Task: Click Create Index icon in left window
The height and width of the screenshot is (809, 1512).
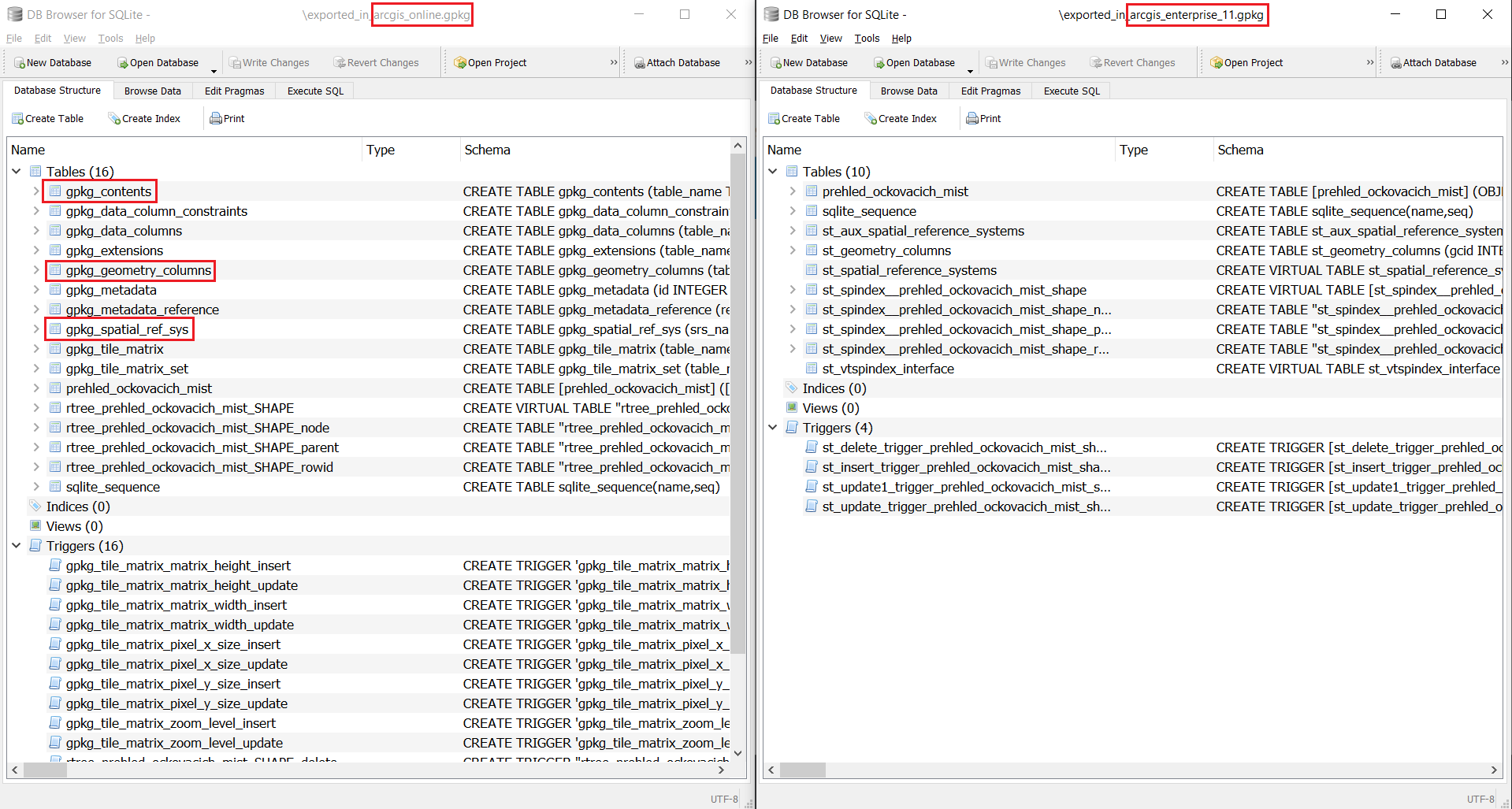Action: click(115, 119)
